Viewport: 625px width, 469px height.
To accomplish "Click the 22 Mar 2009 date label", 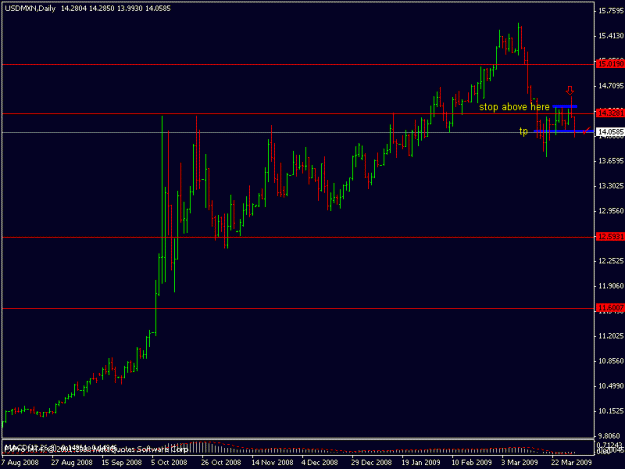I will click(x=571, y=462).
